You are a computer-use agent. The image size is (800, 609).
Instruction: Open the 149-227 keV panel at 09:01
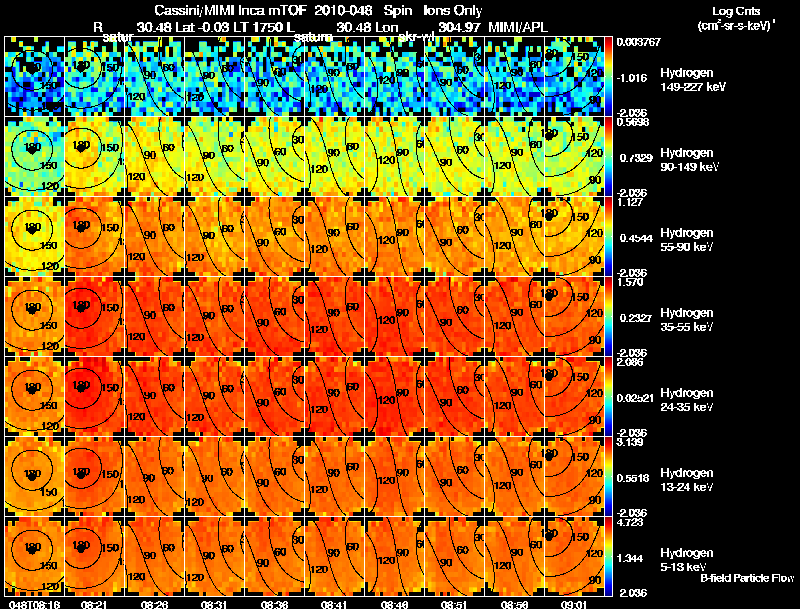point(574,76)
